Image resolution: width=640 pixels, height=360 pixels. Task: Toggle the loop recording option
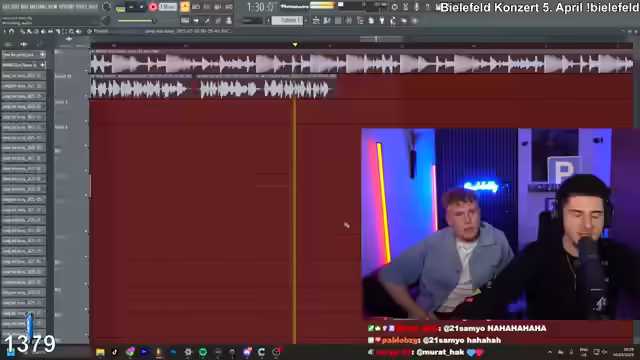(229, 7)
